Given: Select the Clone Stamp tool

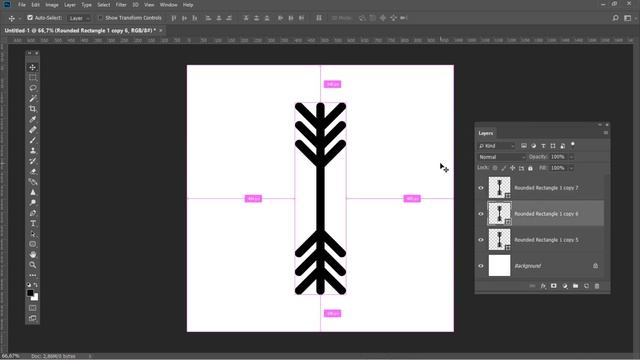Looking at the screenshot, I should coord(33,151).
